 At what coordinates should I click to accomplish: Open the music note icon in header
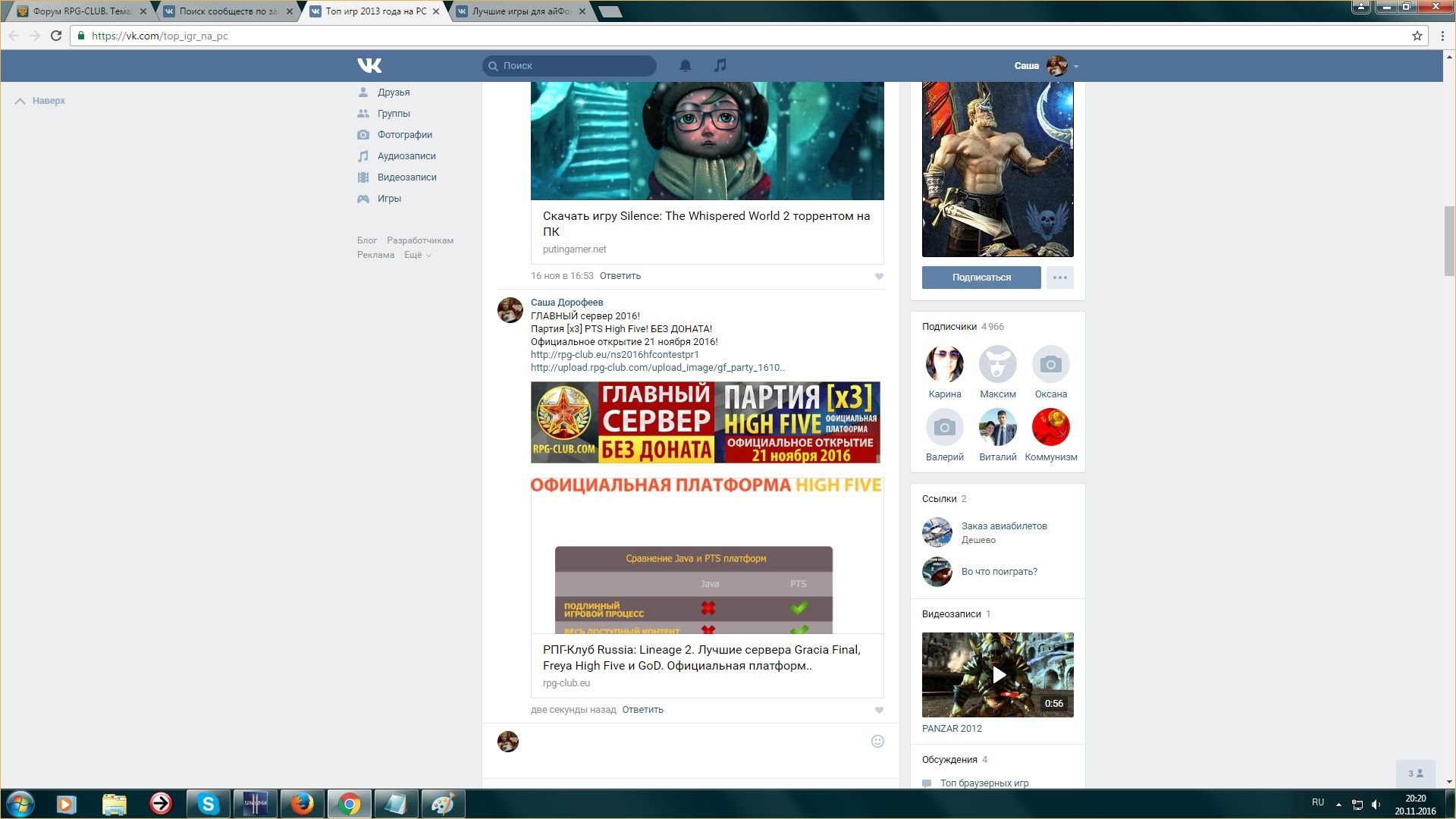(720, 65)
